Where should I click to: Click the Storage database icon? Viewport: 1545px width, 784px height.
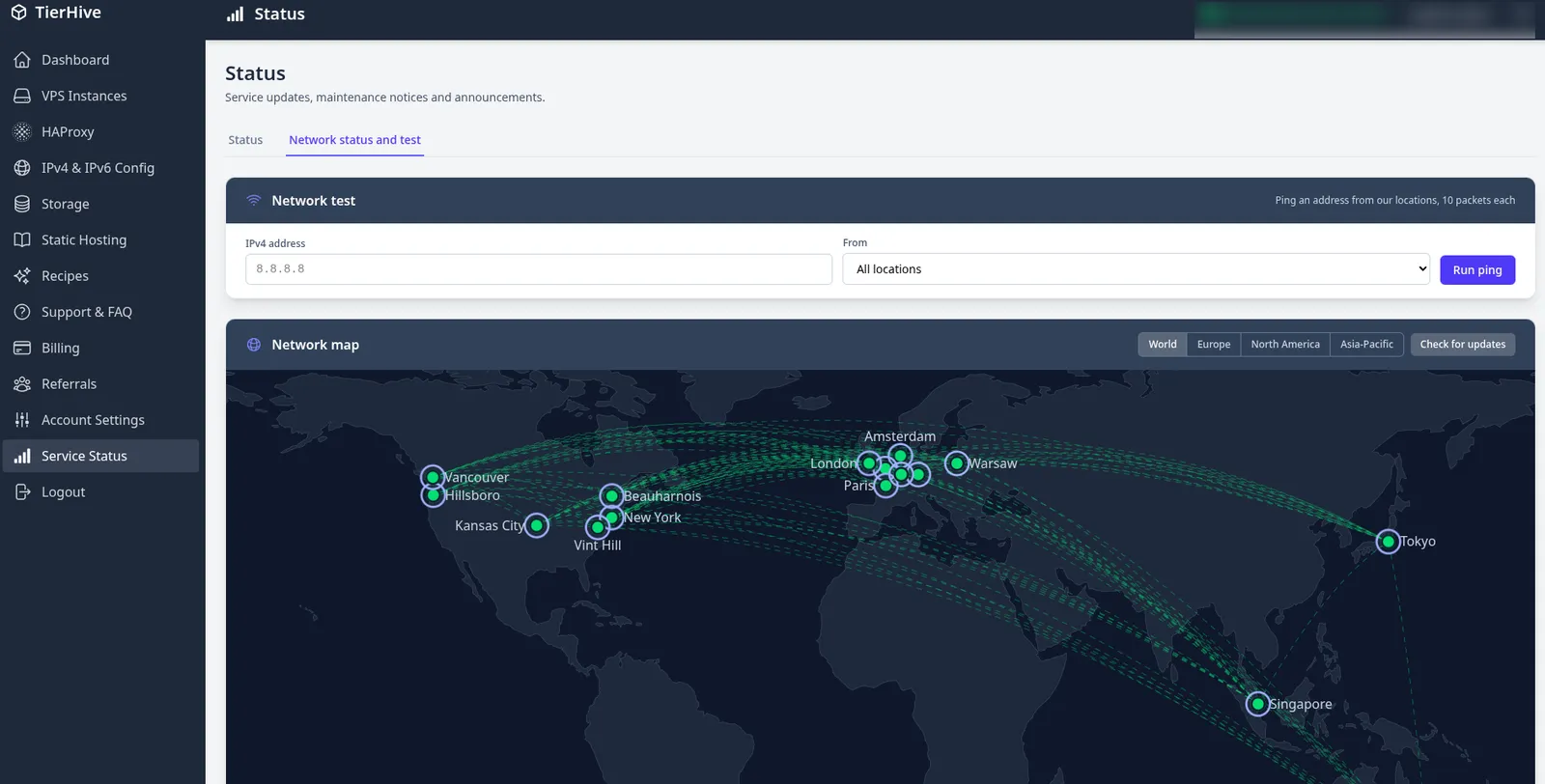click(x=22, y=204)
